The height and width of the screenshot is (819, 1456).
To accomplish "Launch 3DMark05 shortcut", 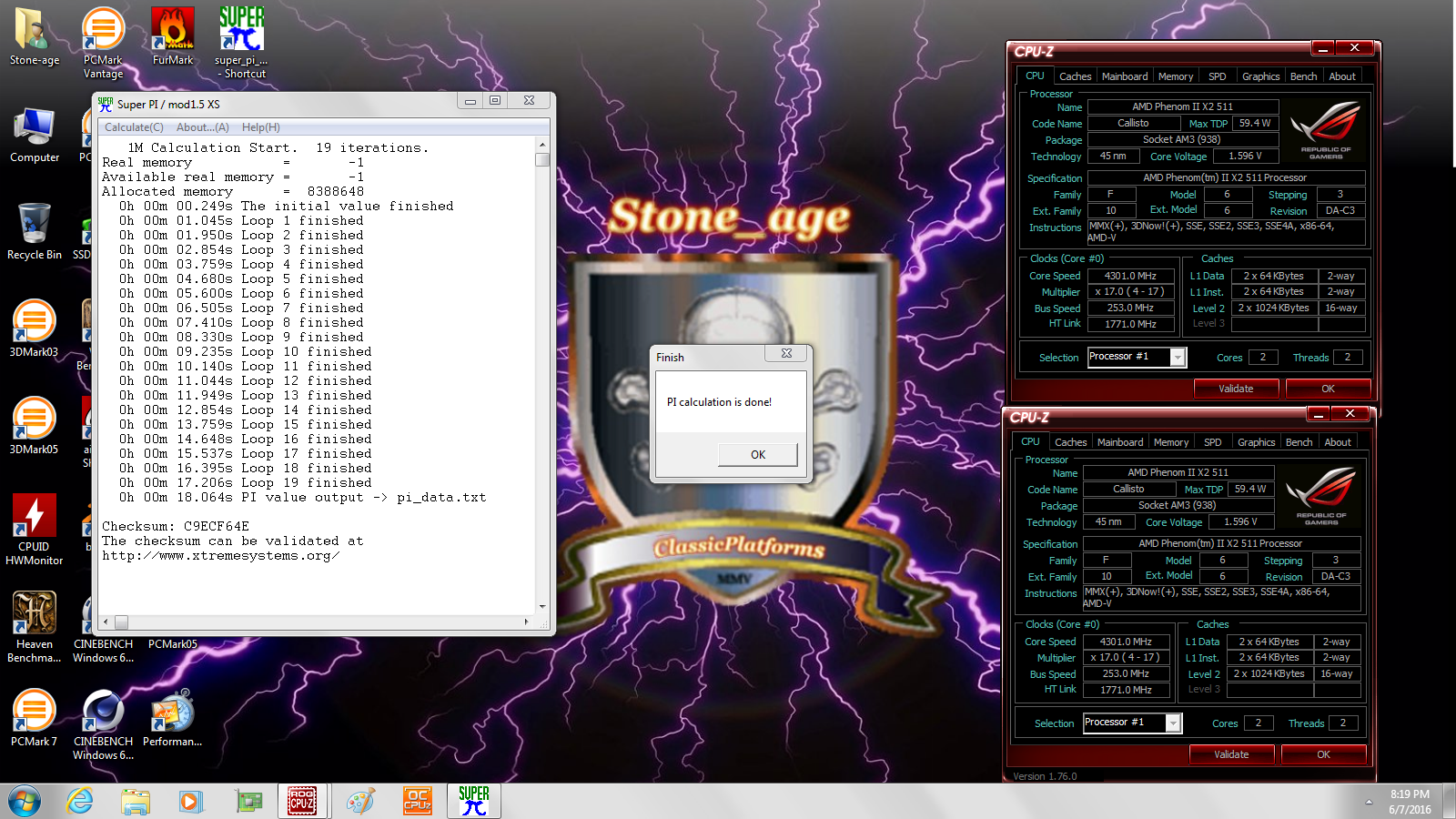I will pyautogui.click(x=34, y=426).
